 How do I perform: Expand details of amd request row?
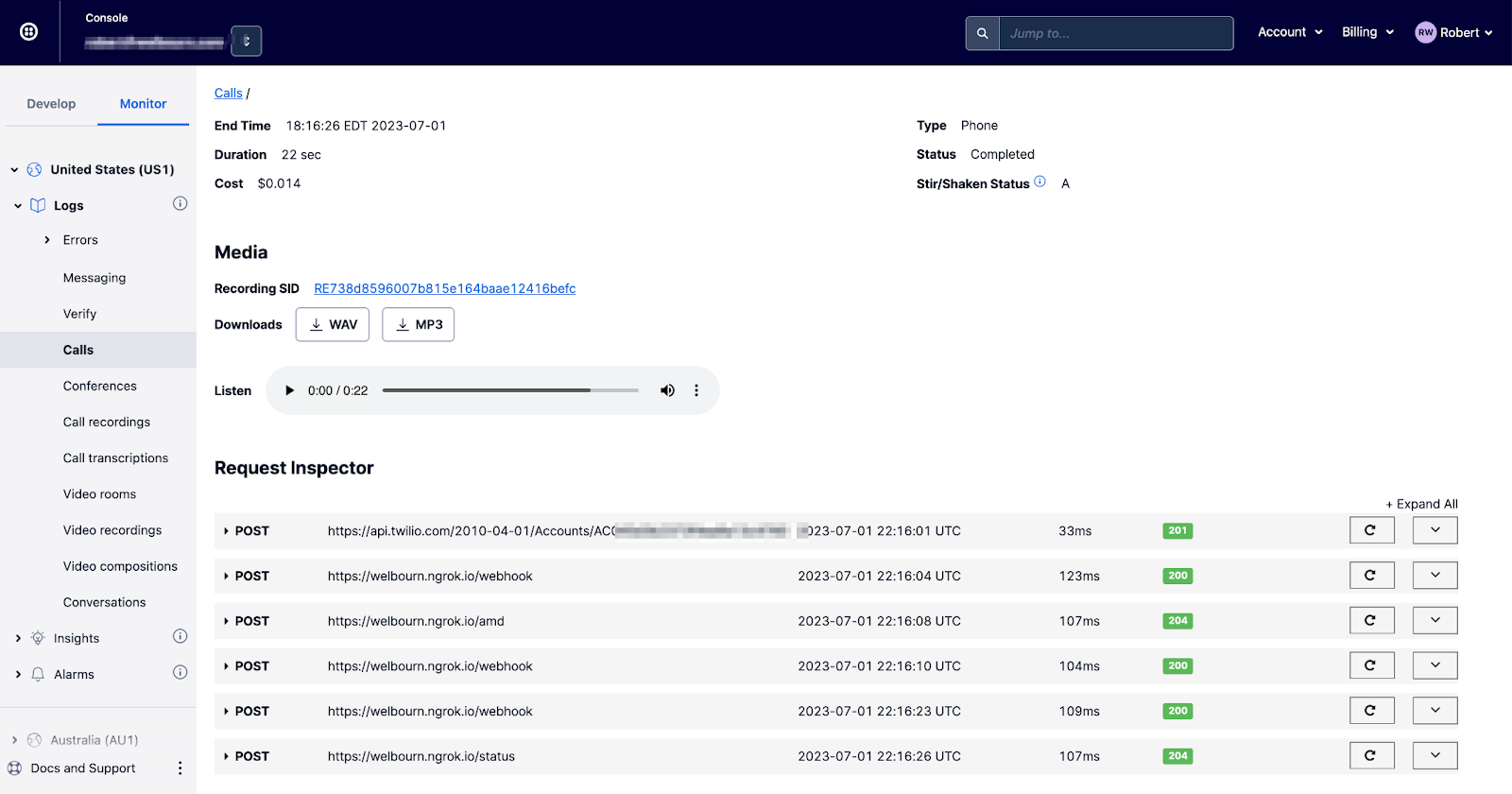[x=1435, y=620]
